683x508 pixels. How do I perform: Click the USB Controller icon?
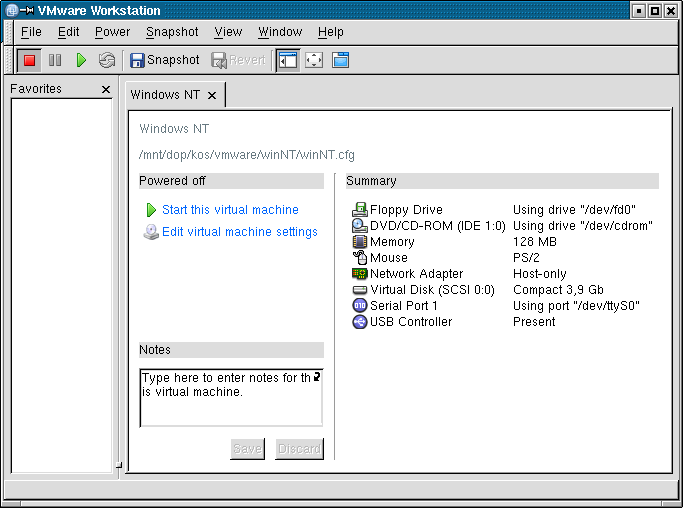[x=360, y=322]
